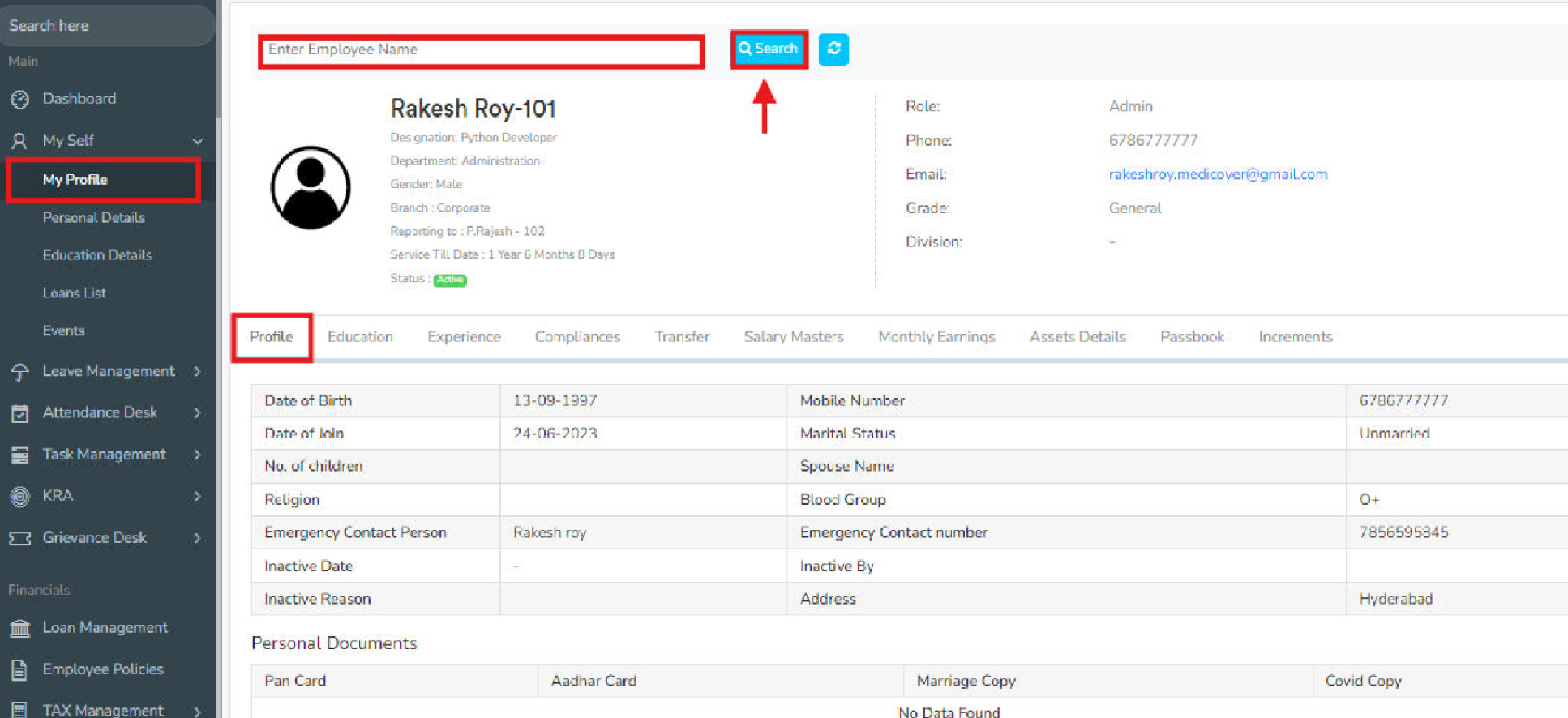Open the Transfer tab
The width and height of the screenshot is (1568, 718).
pos(682,337)
